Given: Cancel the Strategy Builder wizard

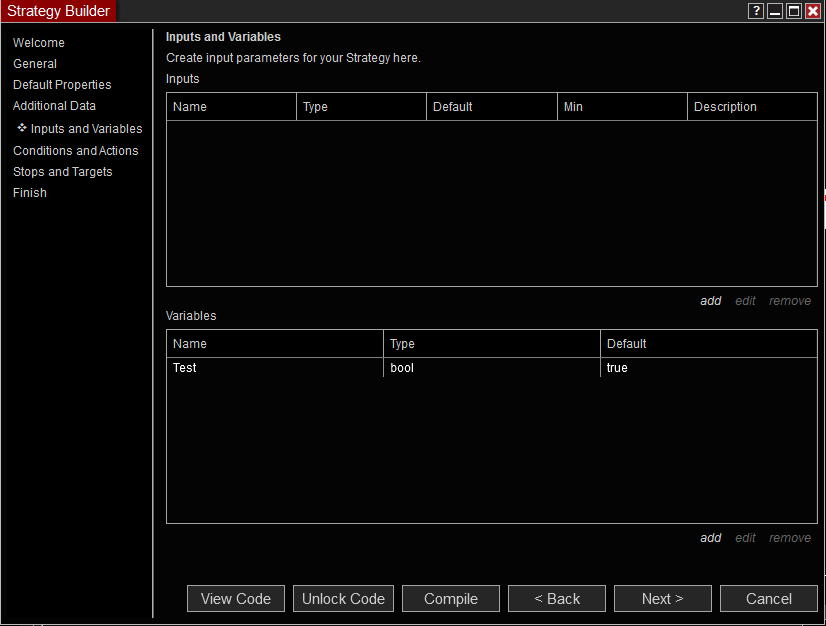Looking at the screenshot, I should pos(769,599).
